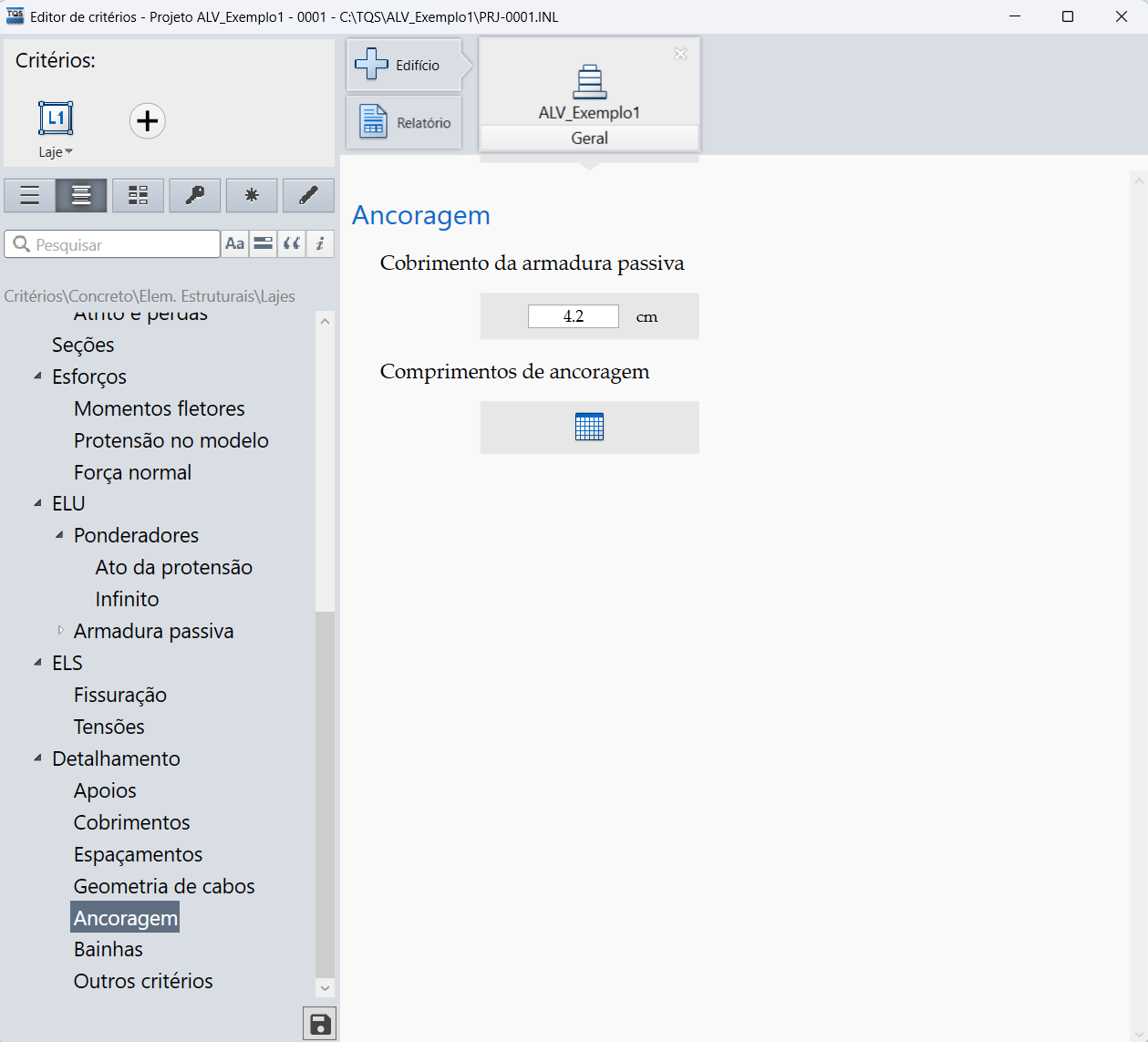Toggle the whole-word match search option
This screenshot has width=1148, height=1042.
pos(264,243)
